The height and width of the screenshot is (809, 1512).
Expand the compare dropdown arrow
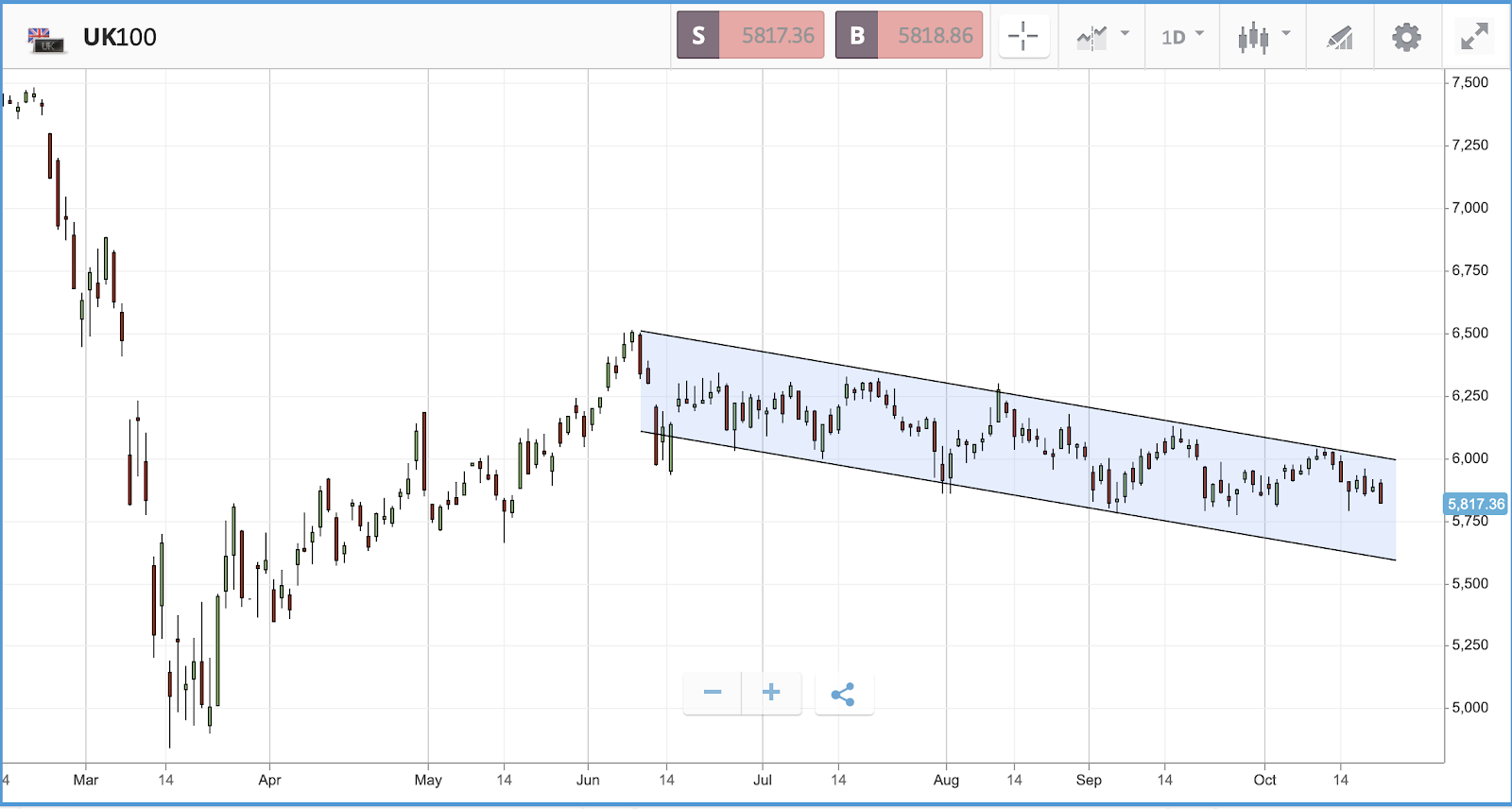pos(1125,33)
